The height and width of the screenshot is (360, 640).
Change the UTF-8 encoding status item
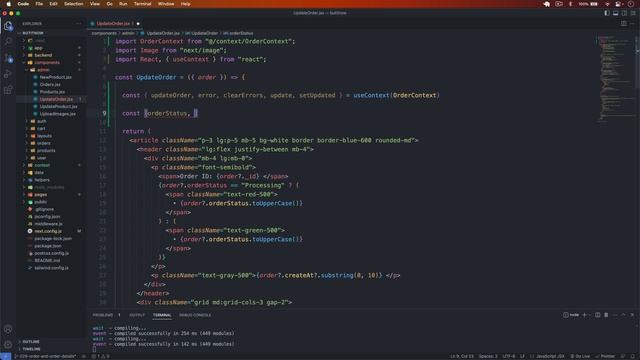tap(509, 356)
